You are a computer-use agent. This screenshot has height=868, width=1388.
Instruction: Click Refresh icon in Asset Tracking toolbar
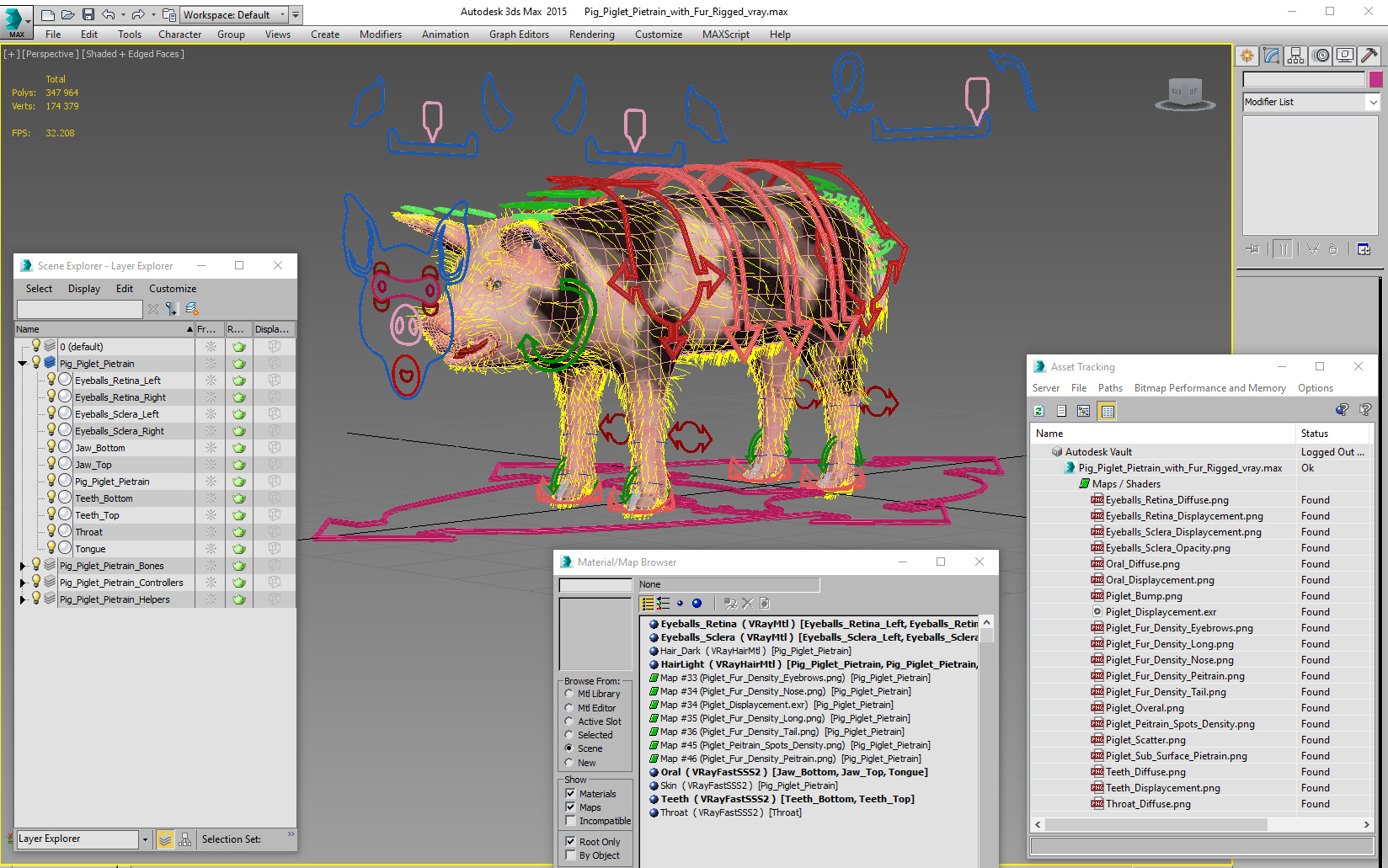click(x=1039, y=411)
